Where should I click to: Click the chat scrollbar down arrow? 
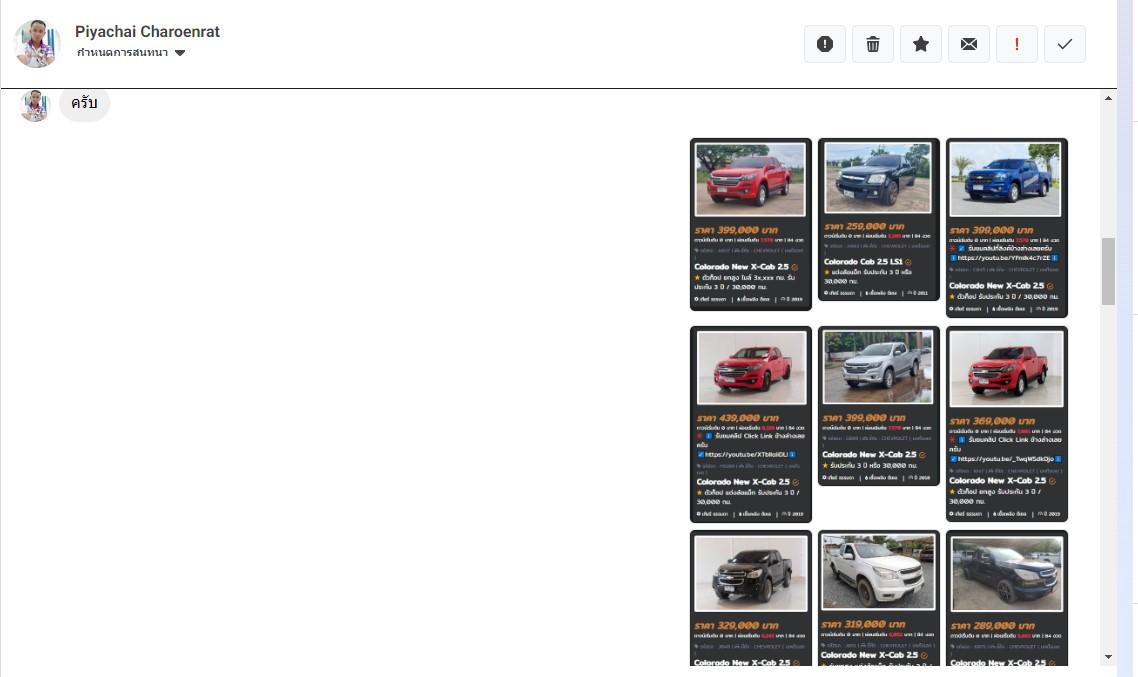tap(1108, 657)
